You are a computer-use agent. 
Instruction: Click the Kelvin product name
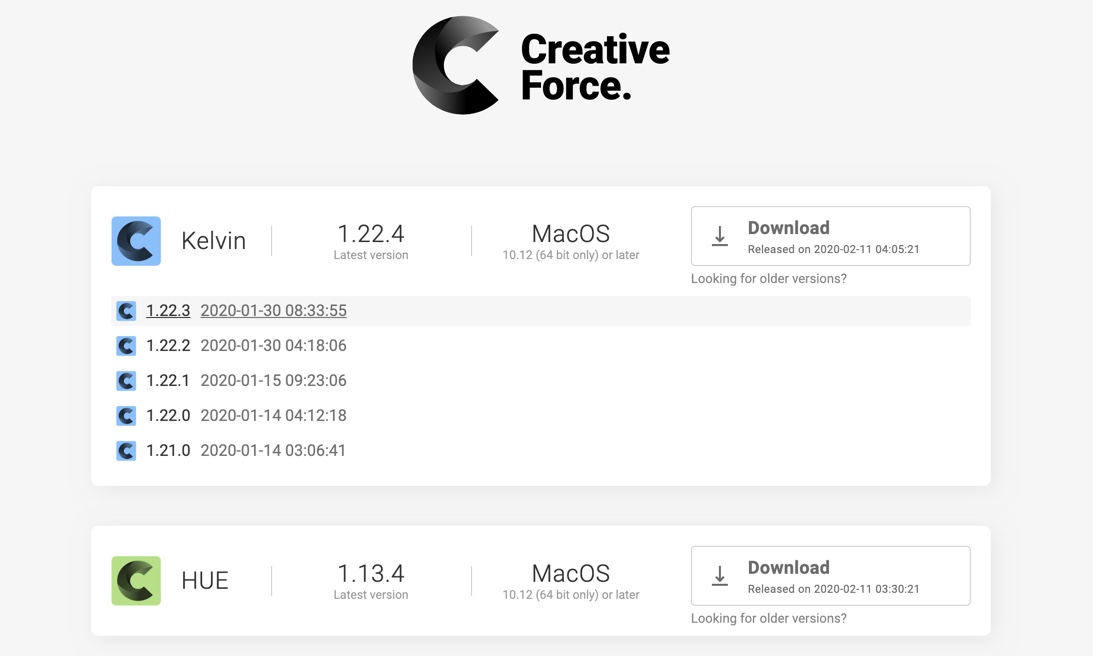(x=213, y=241)
